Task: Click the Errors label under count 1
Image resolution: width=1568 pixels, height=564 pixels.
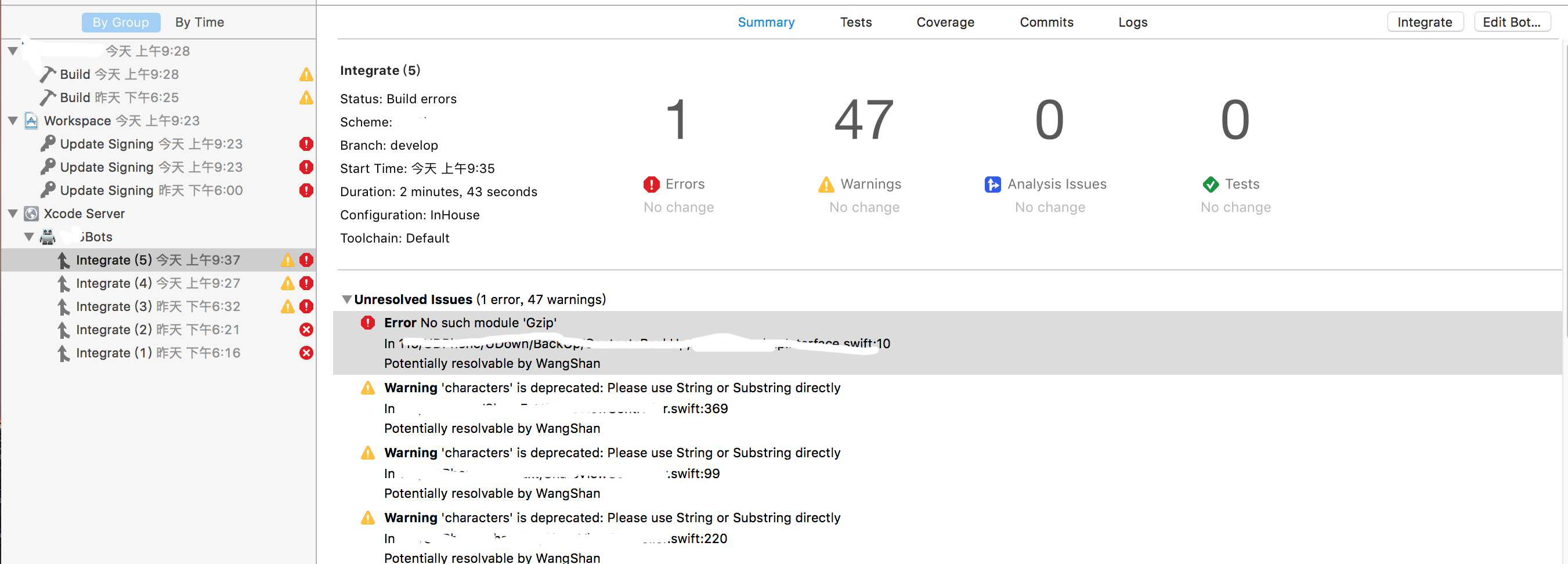Action: [x=685, y=184]
